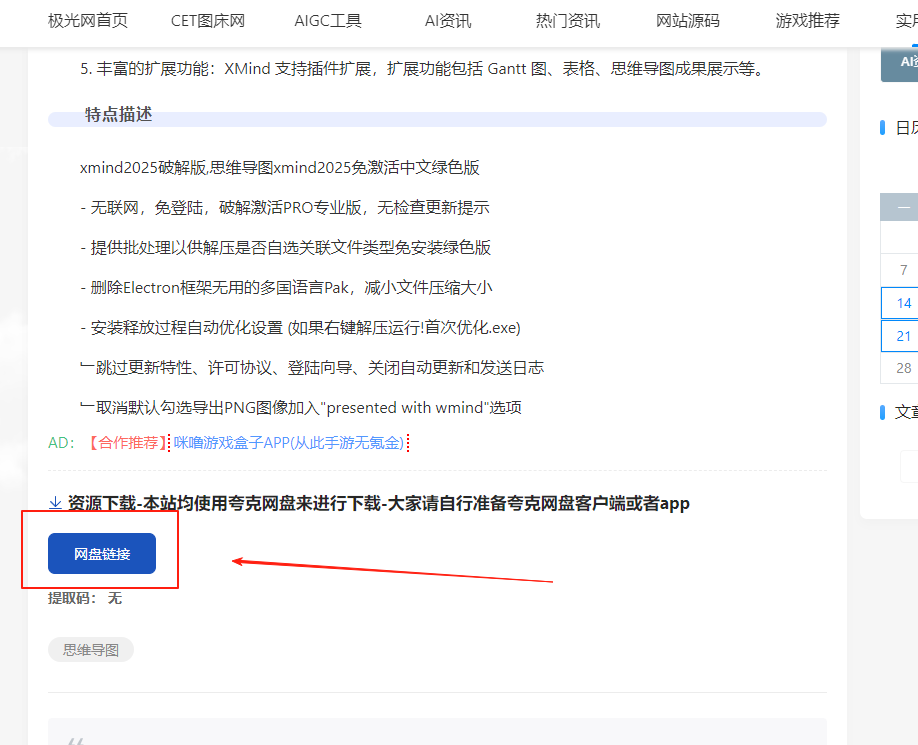Select day 7 in the calendar
The width and height of the screenshot is (918, 745).
pos(903,270)
